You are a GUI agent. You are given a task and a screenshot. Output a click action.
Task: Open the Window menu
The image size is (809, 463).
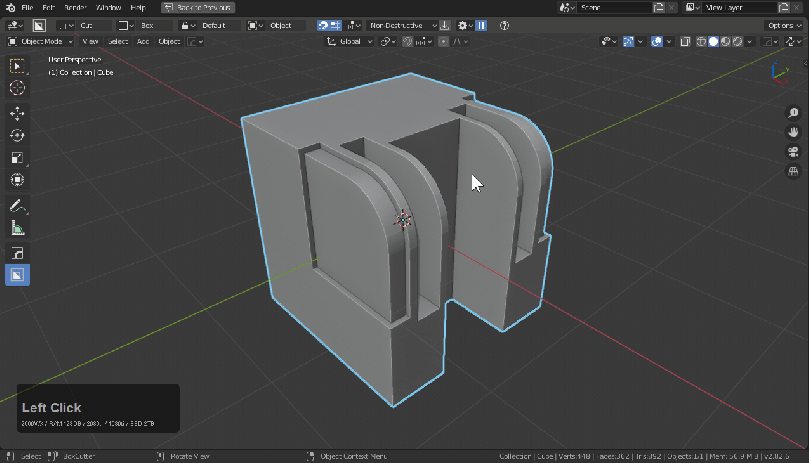pyautogui.click(x=108, y=7)
